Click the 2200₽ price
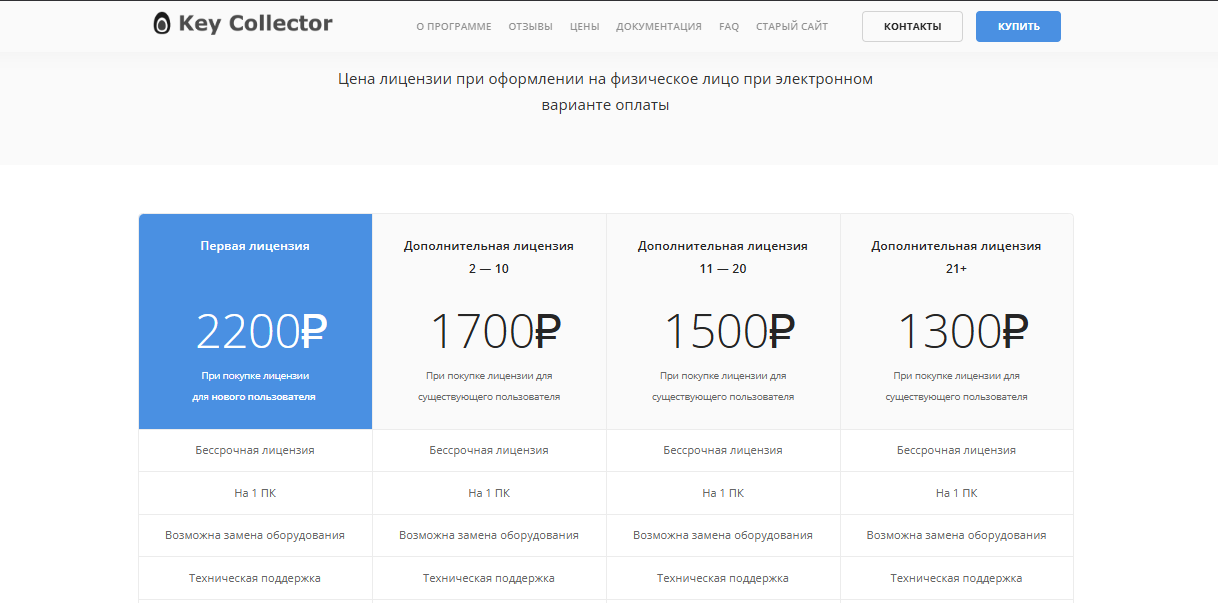The width and height of the screenshot is (1218, 603). 262,331
